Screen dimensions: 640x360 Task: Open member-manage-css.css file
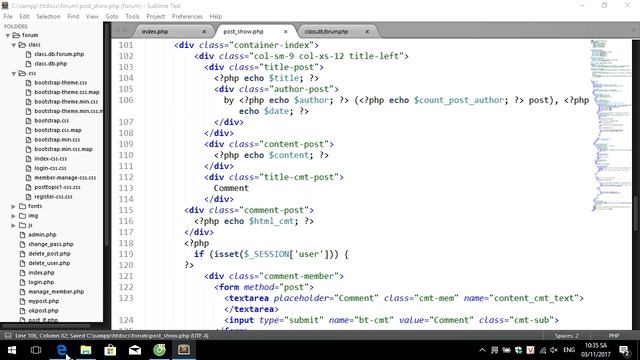click(65, 178)
